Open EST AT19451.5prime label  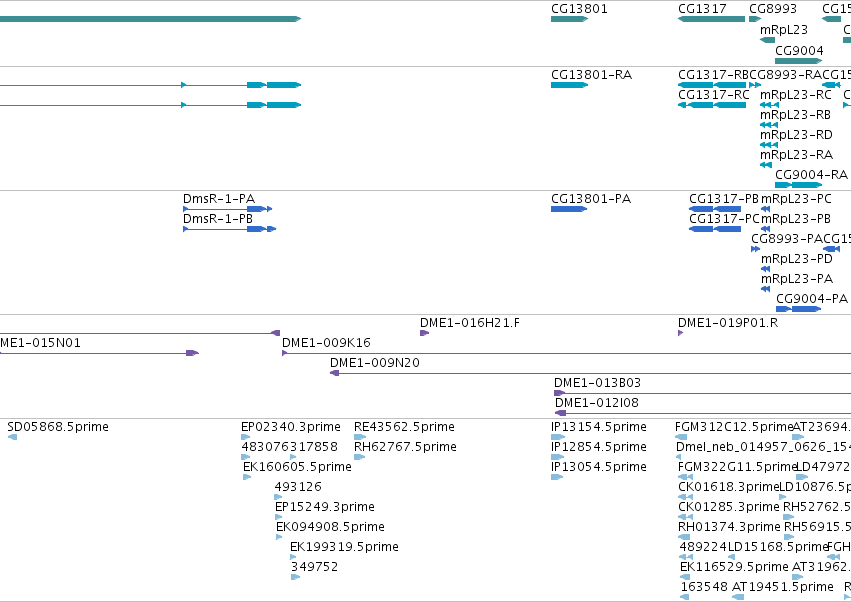(x=782, y=587)
